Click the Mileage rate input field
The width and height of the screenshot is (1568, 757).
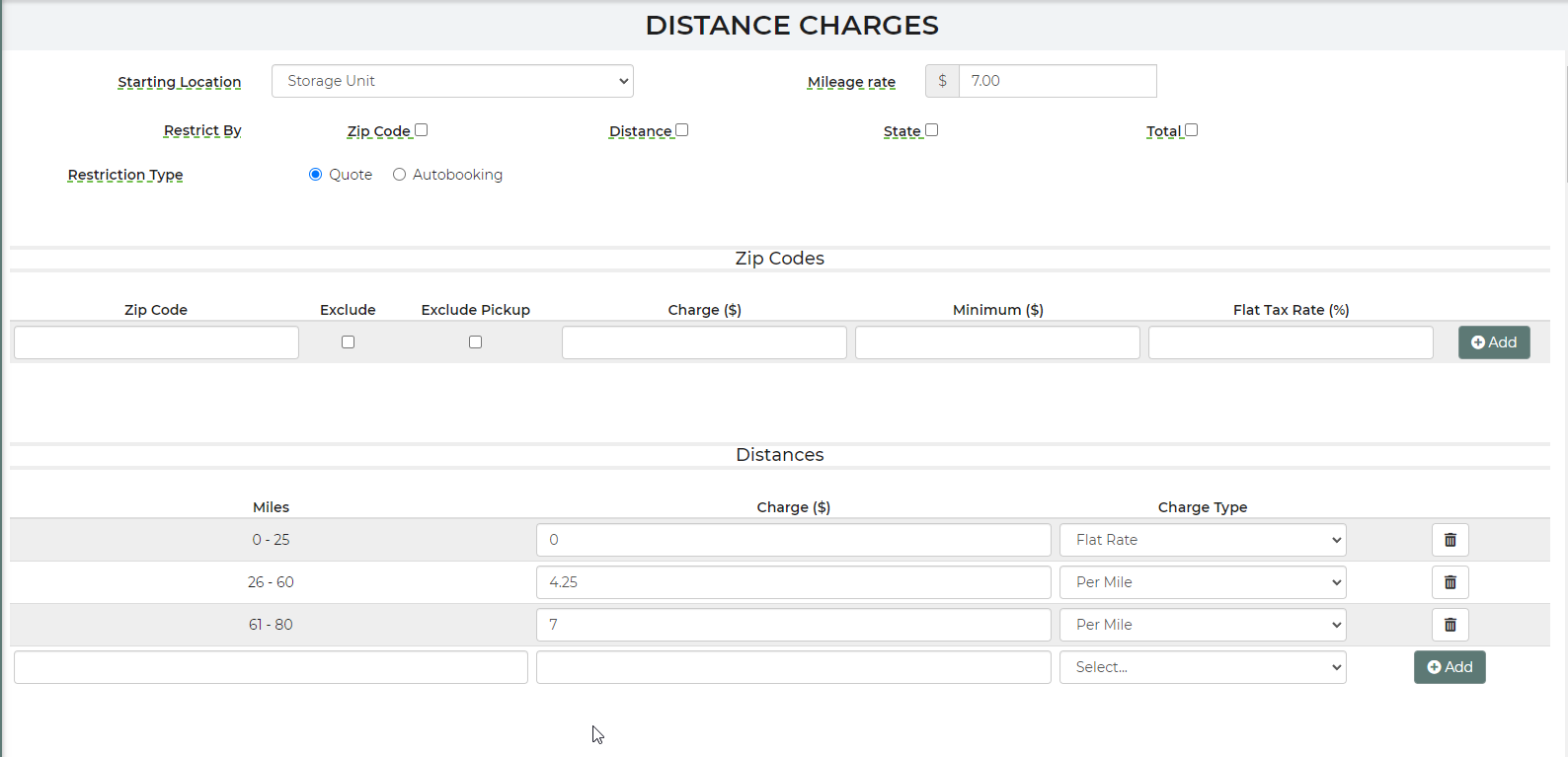[1057, 81]
